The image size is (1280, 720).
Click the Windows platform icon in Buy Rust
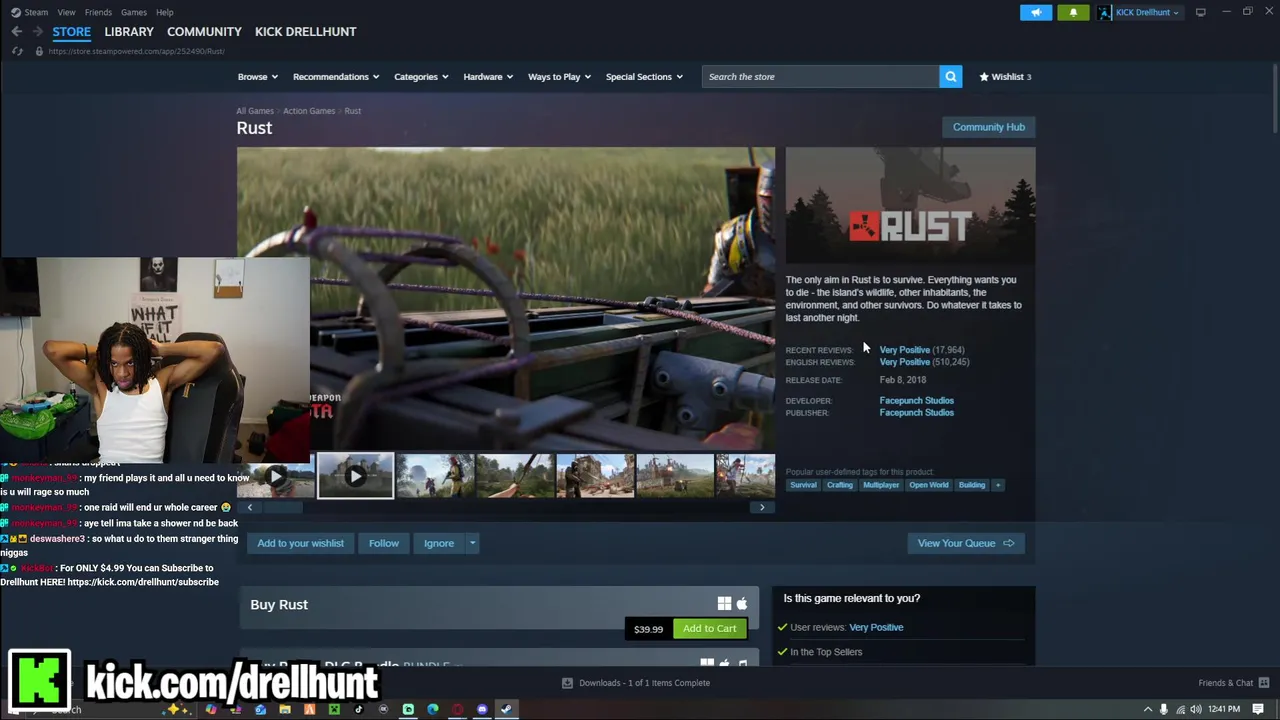click(x=724, y=603)
